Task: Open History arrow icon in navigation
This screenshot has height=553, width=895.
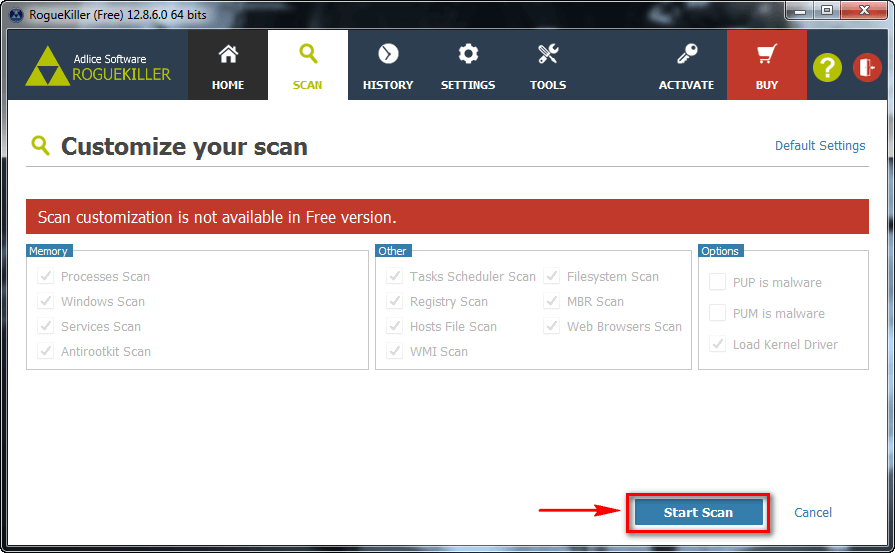Action: [388, 54]
